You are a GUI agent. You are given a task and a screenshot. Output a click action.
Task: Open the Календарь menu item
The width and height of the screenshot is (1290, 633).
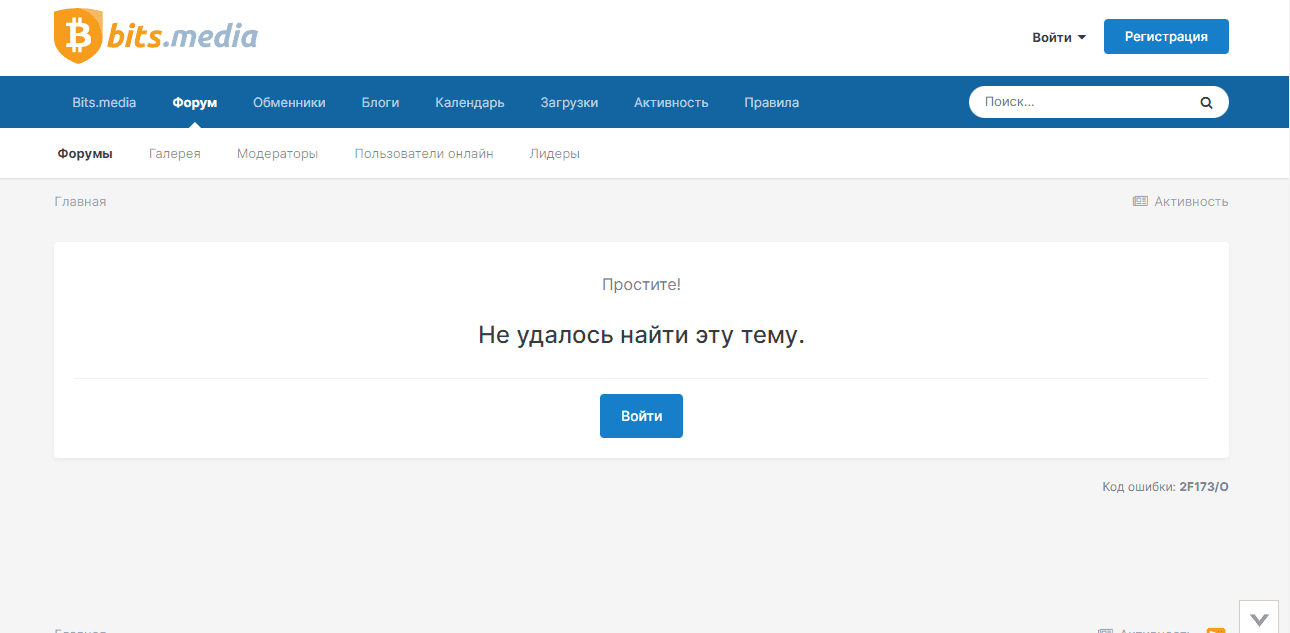[469, 102]
